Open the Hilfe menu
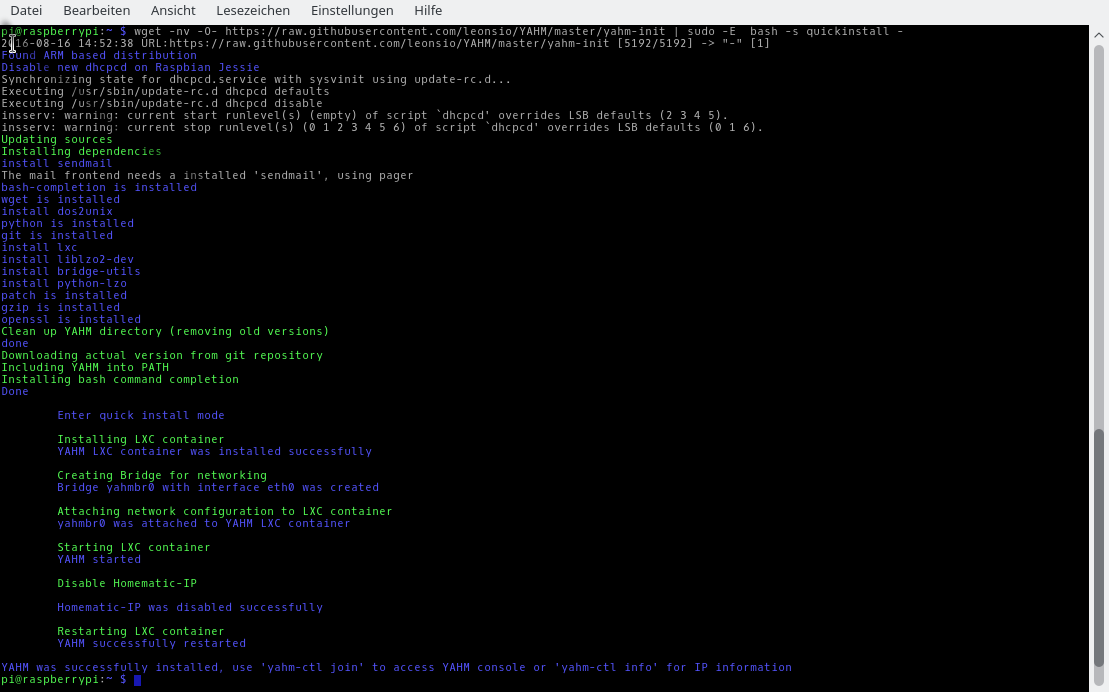 pos(428,11)
